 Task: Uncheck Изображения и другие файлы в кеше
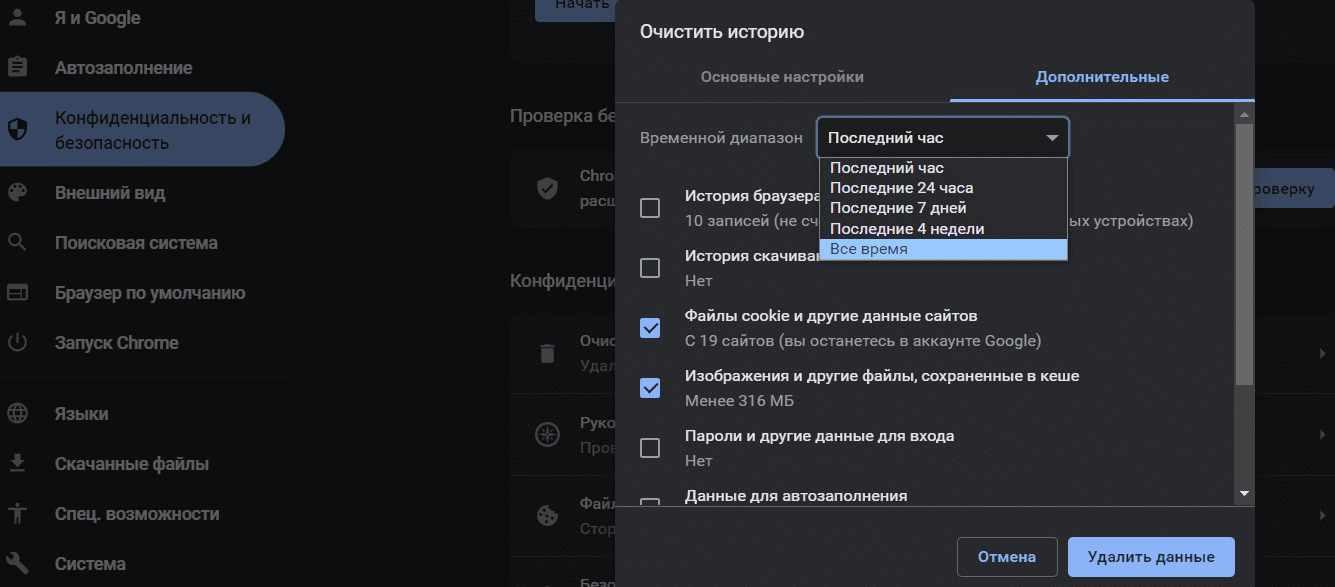(650, 388)
